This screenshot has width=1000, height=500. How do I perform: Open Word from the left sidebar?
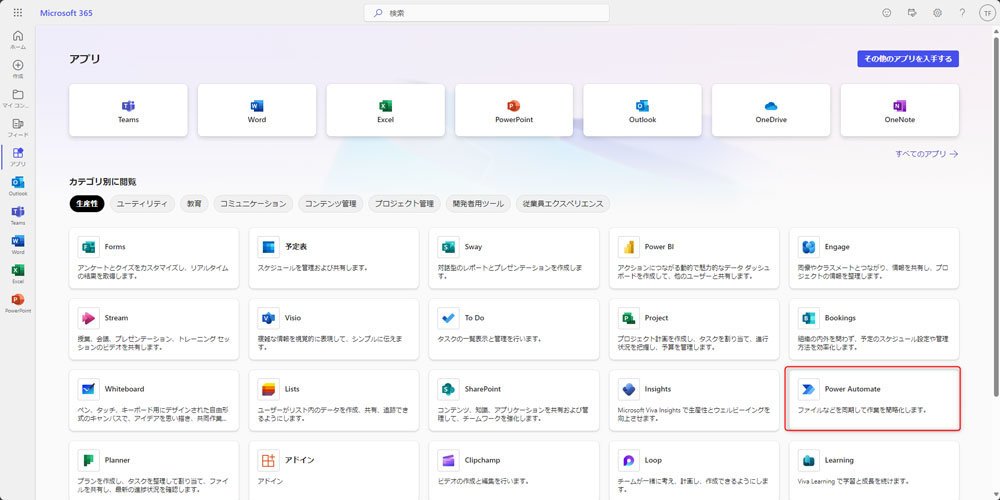coord(18,245)
